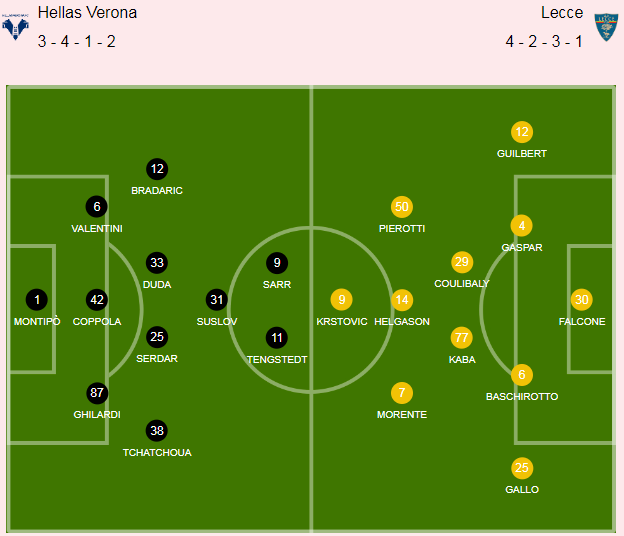Screen dimensions: 624x536
Task: Click the Lecce club crest
Action: (606, 27)
